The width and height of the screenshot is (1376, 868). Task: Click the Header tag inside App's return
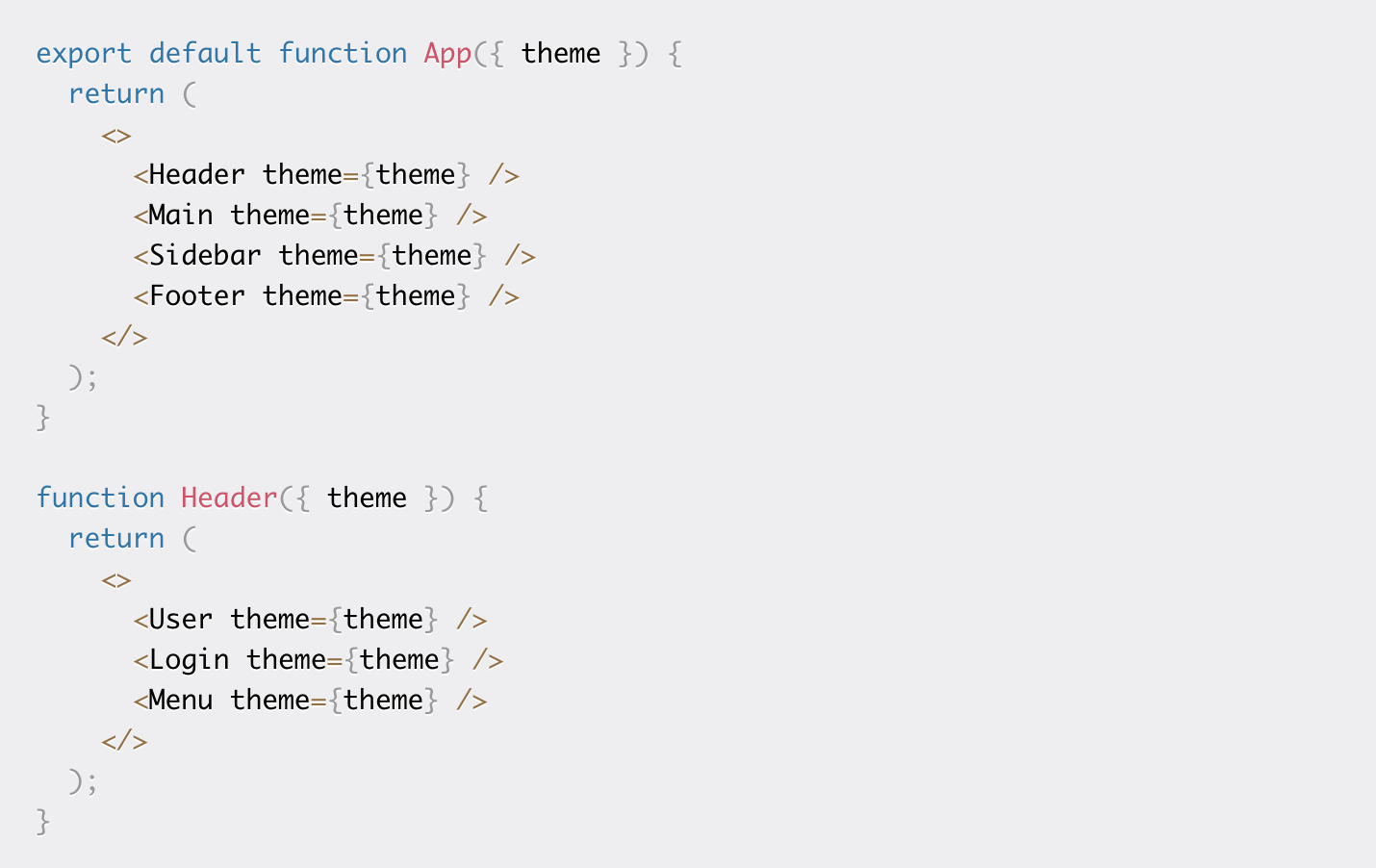click(x=197, y=174)
